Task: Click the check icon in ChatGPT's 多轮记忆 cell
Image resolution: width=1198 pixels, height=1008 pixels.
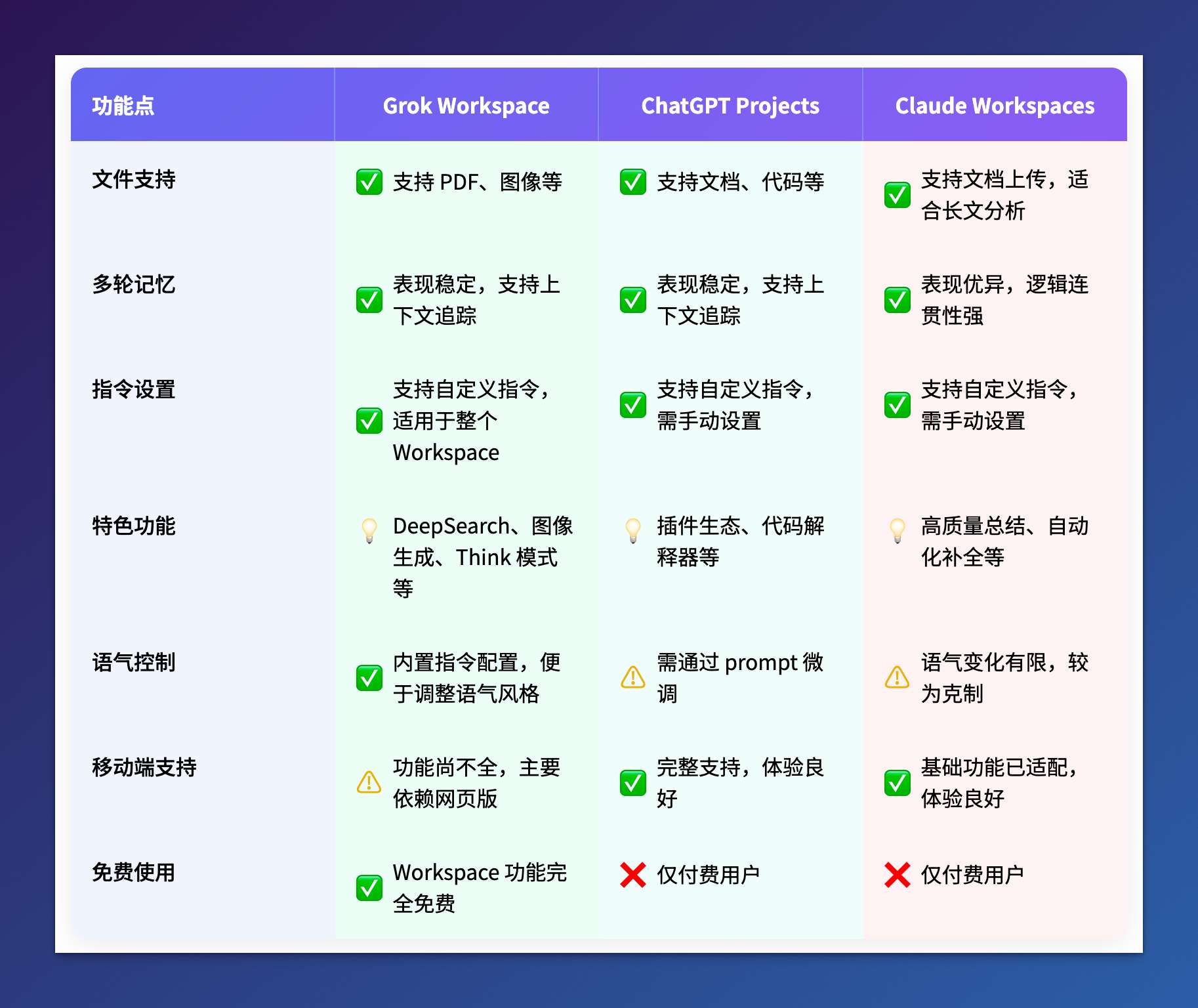Action: coord(633,300)
